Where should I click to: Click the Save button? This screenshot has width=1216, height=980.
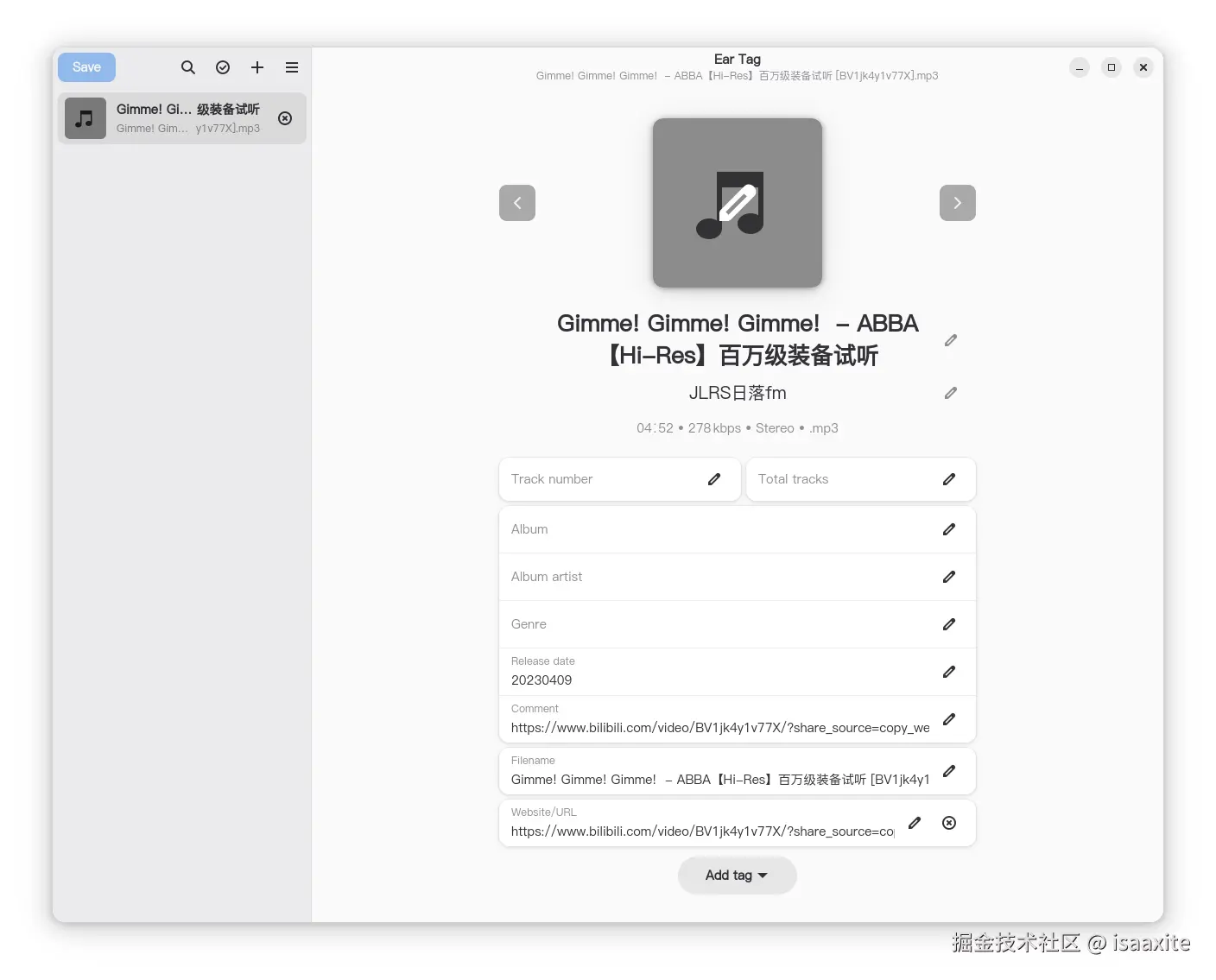(86, 67)
